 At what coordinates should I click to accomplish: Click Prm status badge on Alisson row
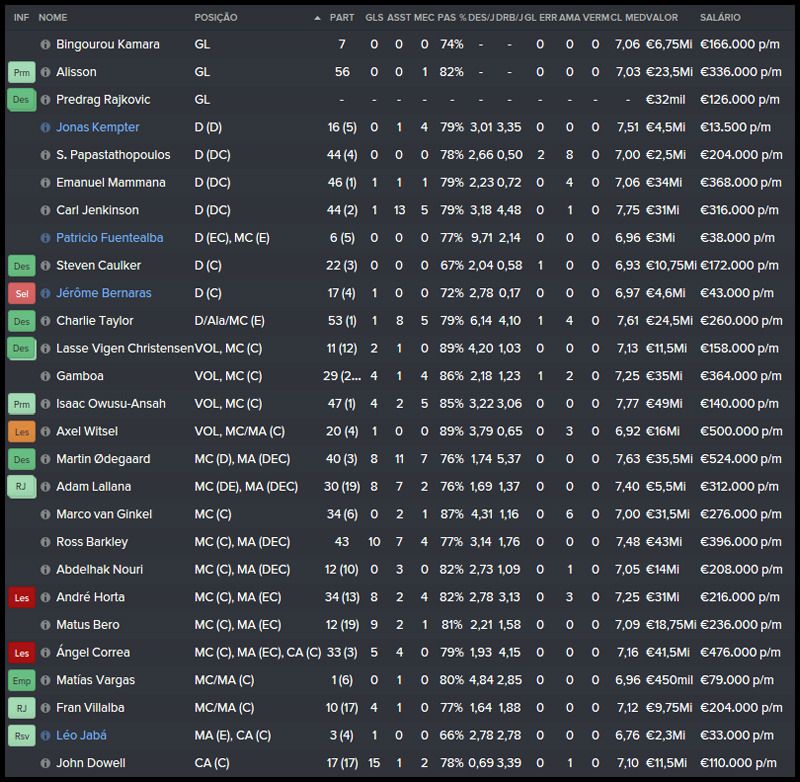pos(21,73)
